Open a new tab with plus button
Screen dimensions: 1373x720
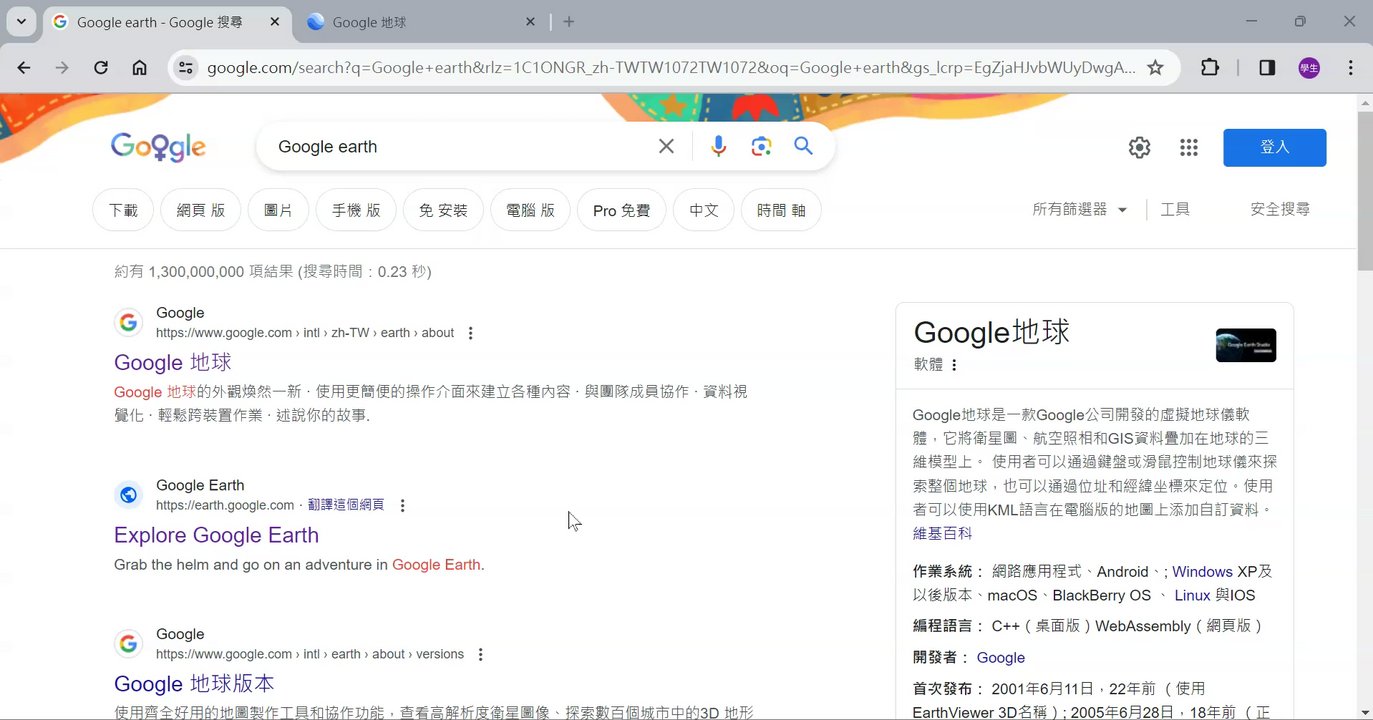[x=568, y=22]
